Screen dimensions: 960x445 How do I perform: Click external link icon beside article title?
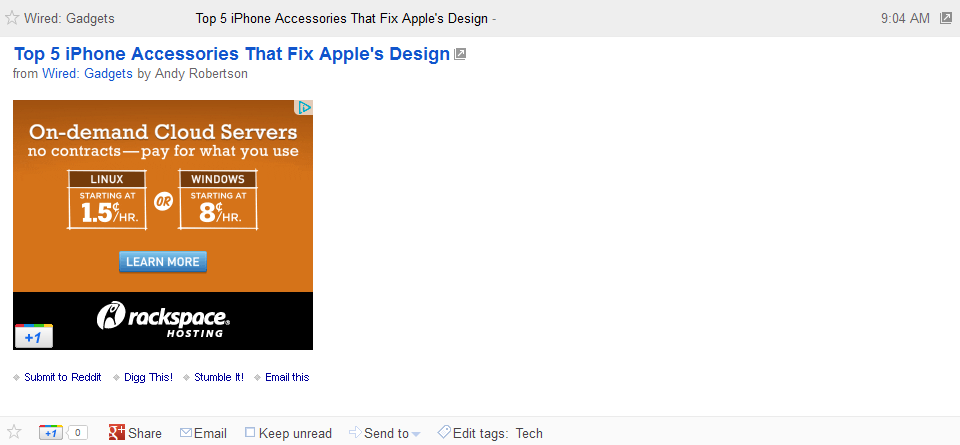(460, 54)
